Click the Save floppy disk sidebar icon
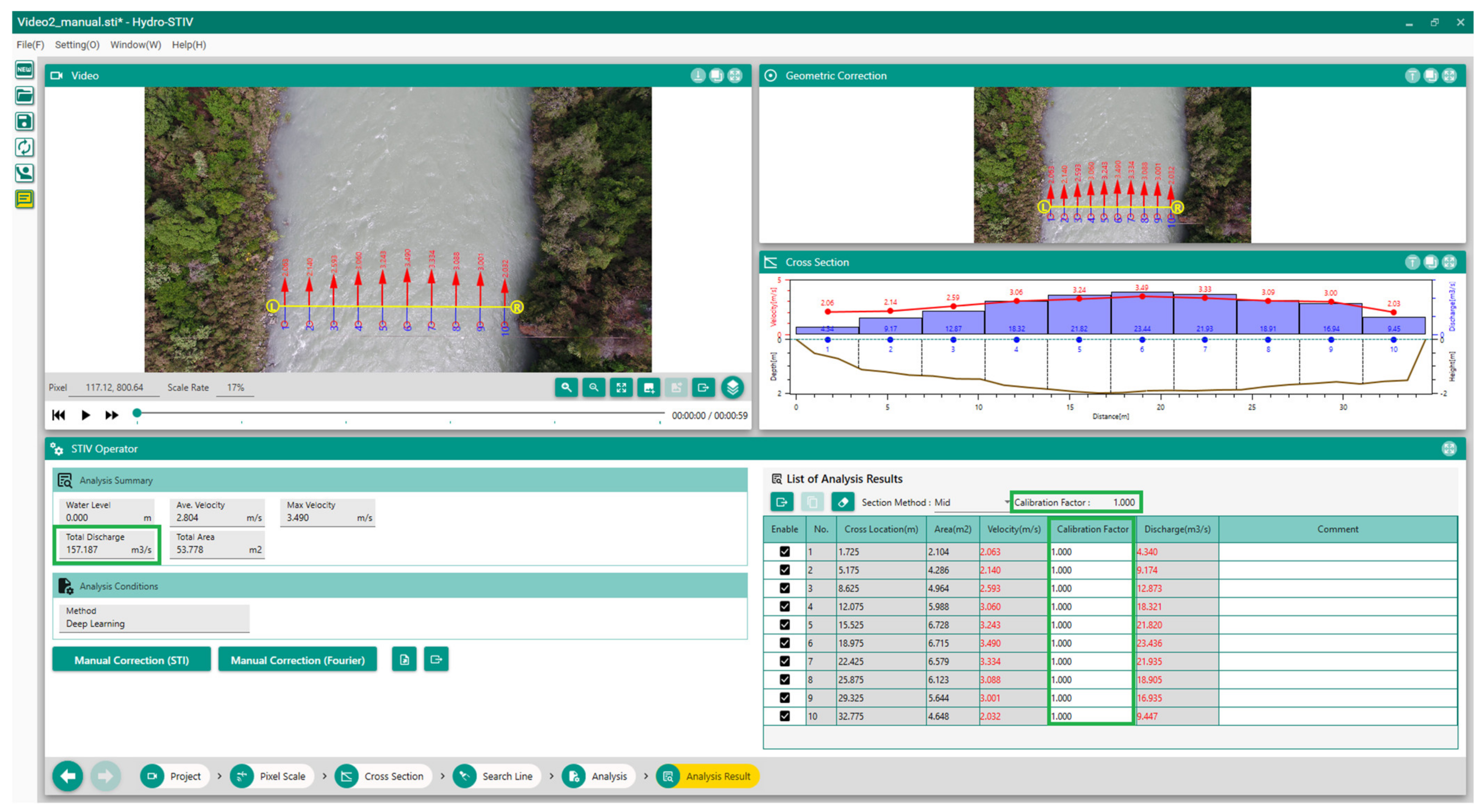This screenshot has width=1484, height=812. [24, 121]
